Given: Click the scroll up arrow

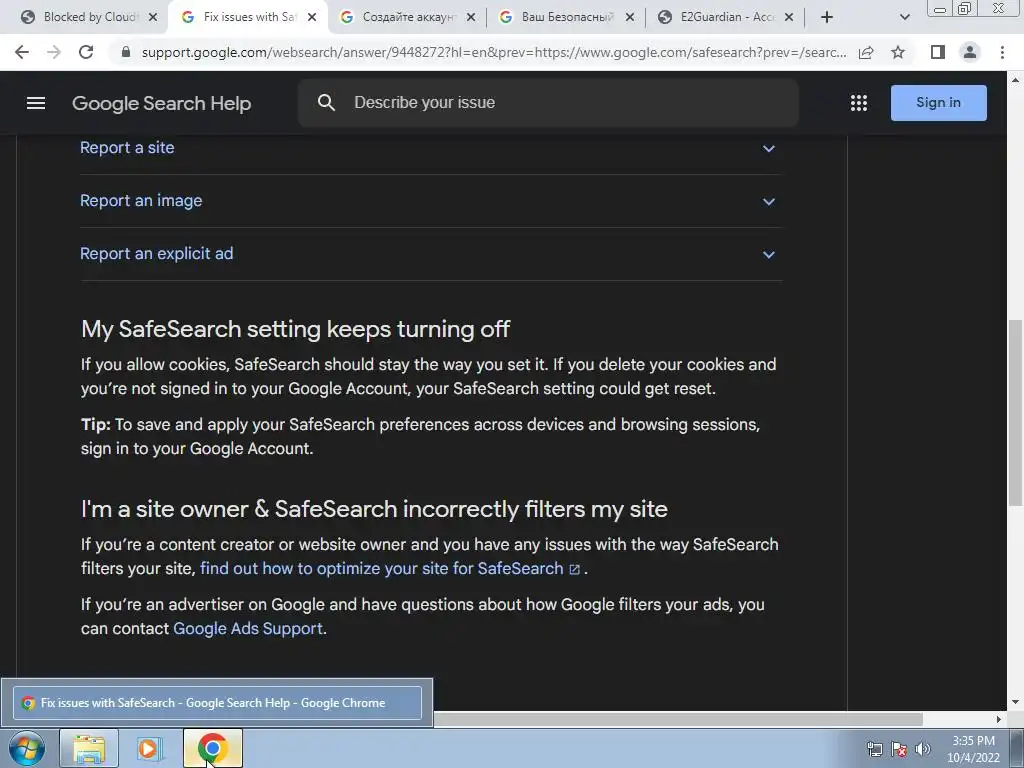Looking at the screenshot, I should [1015, 80].
